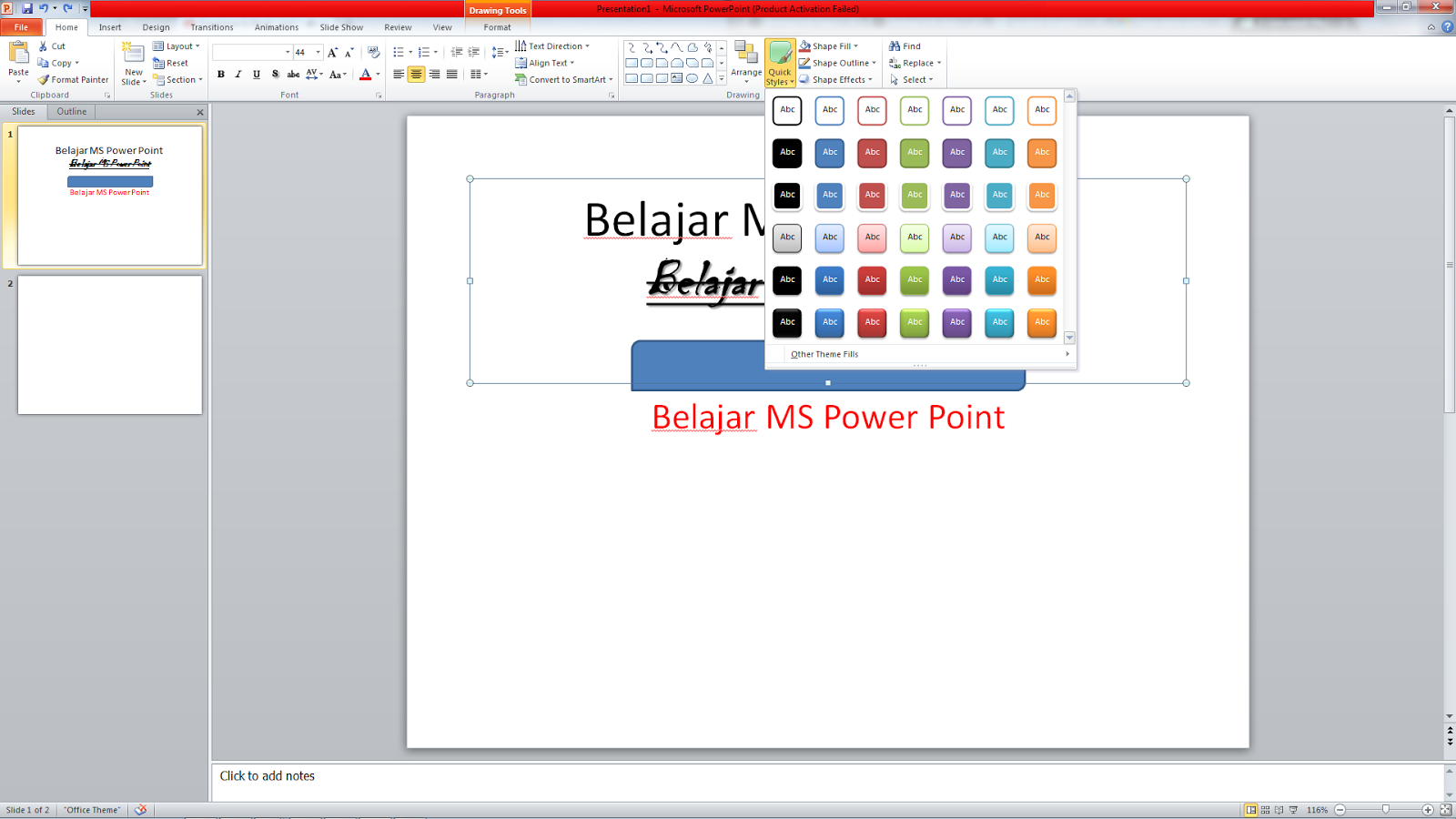Open the Select command
This screenshot has width=1456, height=819.
pyautogui.click(x=912, y=80)
